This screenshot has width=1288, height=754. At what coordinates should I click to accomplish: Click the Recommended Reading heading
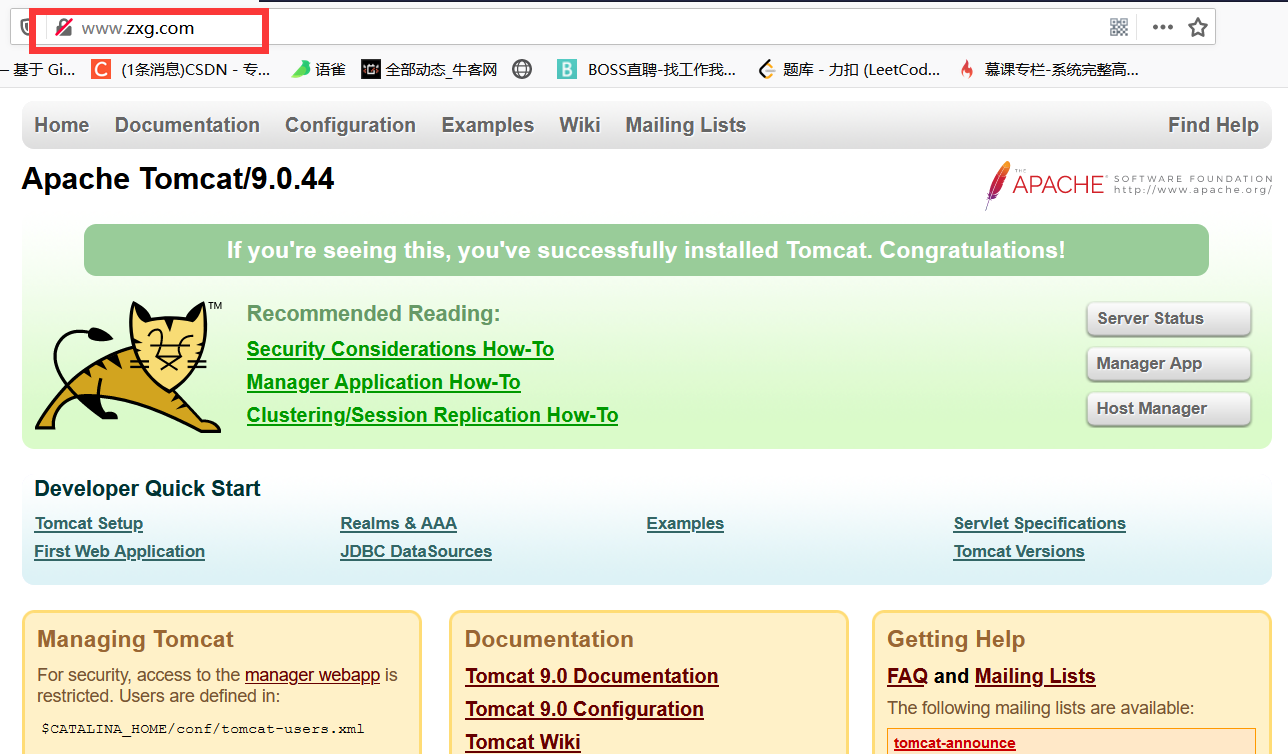pos(373,314)
